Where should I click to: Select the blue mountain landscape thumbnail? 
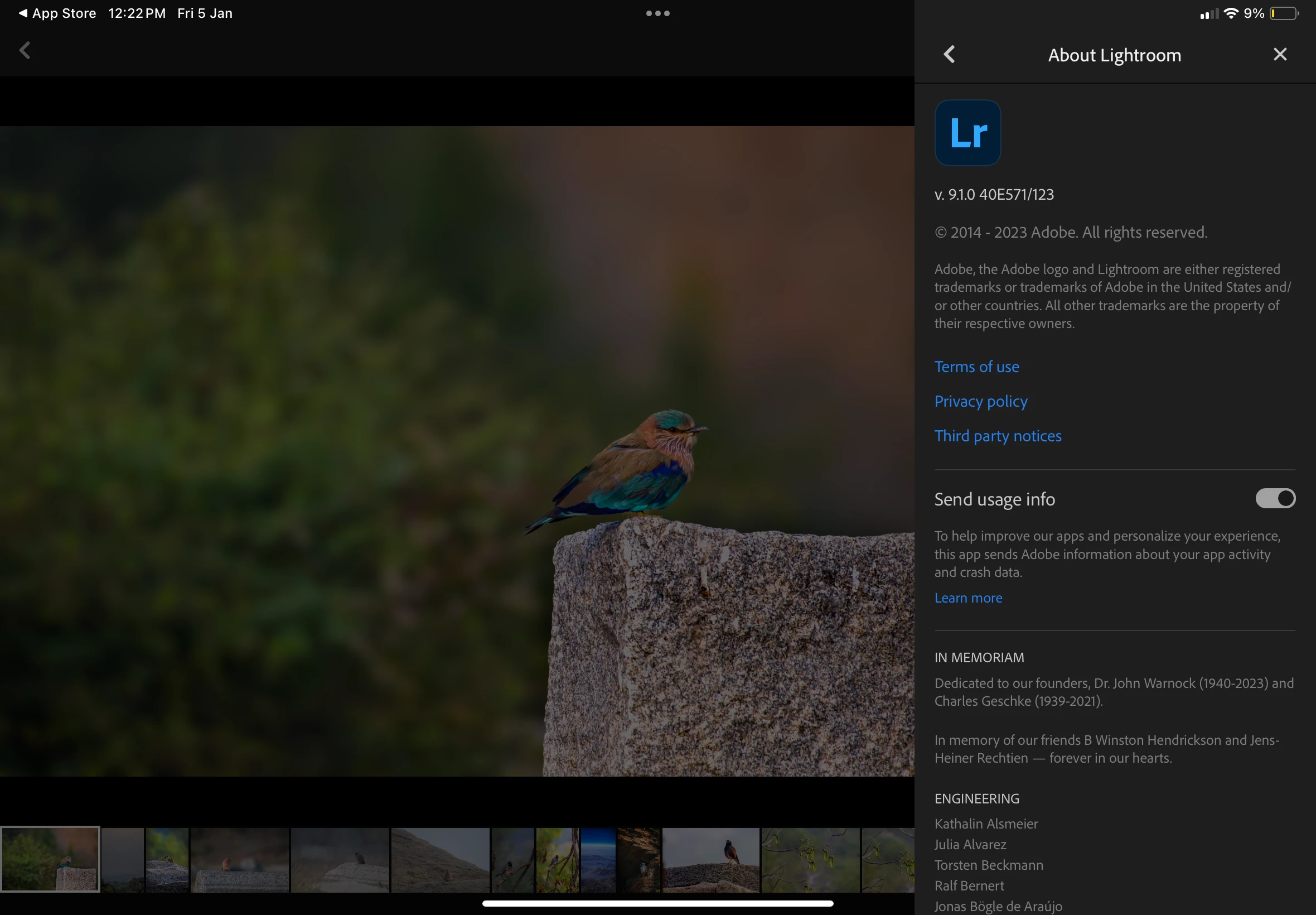click(598, 859)
